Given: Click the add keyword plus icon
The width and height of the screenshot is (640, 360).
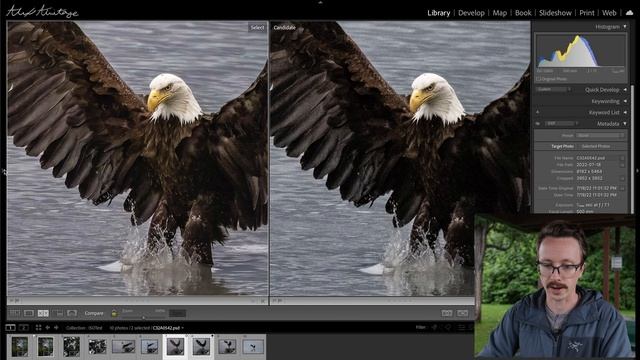Looking at the screenshot, I should [538, 112].
